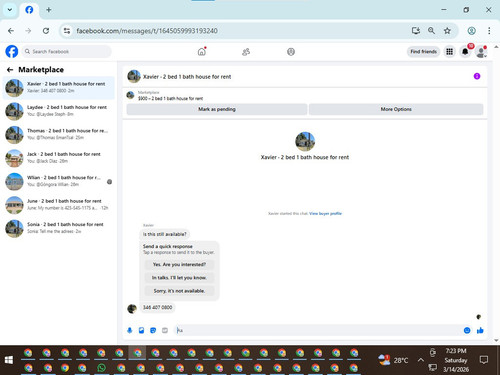
Task: Open WhatsApp from the taskbar
Action: [101, 368]
